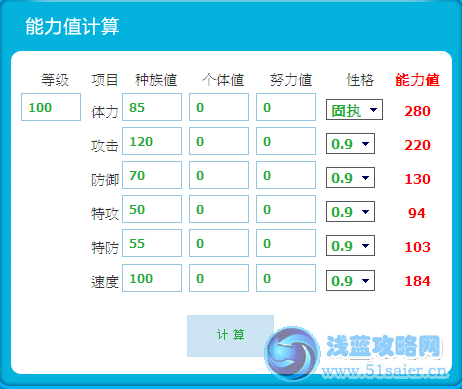Image resolution: width=462 pixels, height=389 pixels.
Task: Focus the 速度 个体值 input field
Action: [x=219, y=278]
